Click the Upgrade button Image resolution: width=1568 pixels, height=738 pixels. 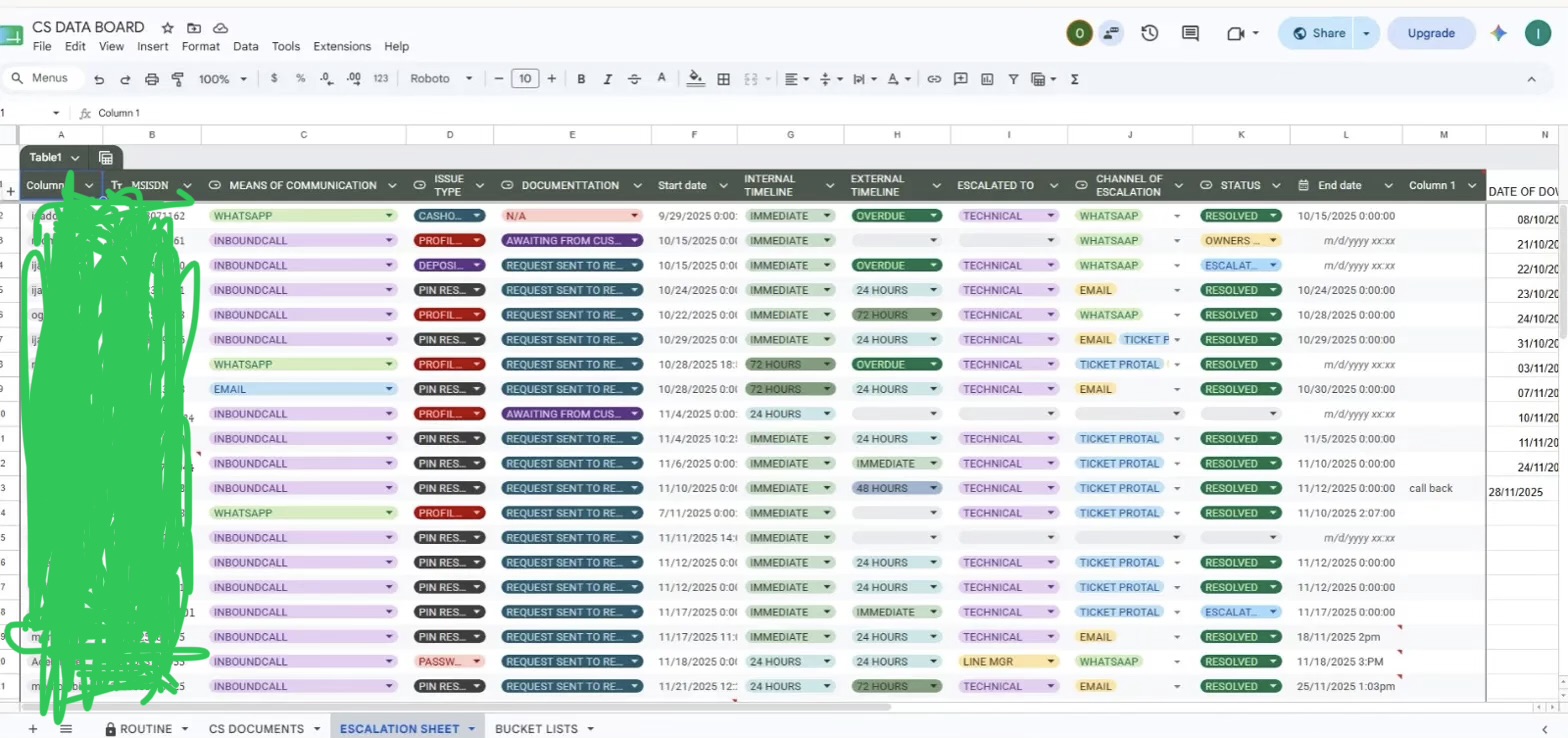(x=1431, y=33)
